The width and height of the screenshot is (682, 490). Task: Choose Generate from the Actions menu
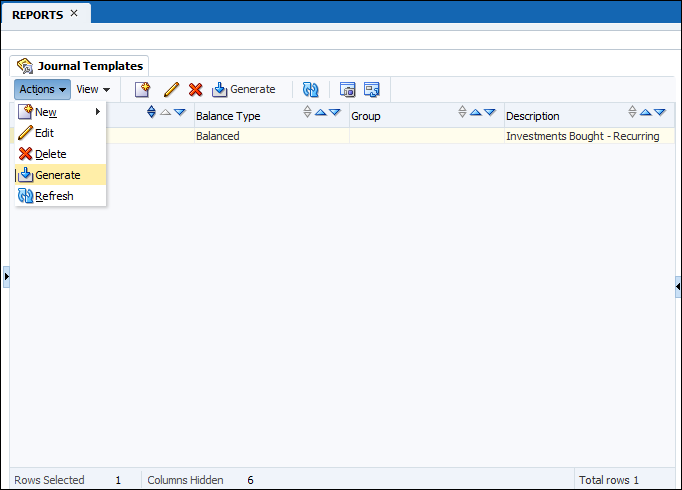click(60, 175)
